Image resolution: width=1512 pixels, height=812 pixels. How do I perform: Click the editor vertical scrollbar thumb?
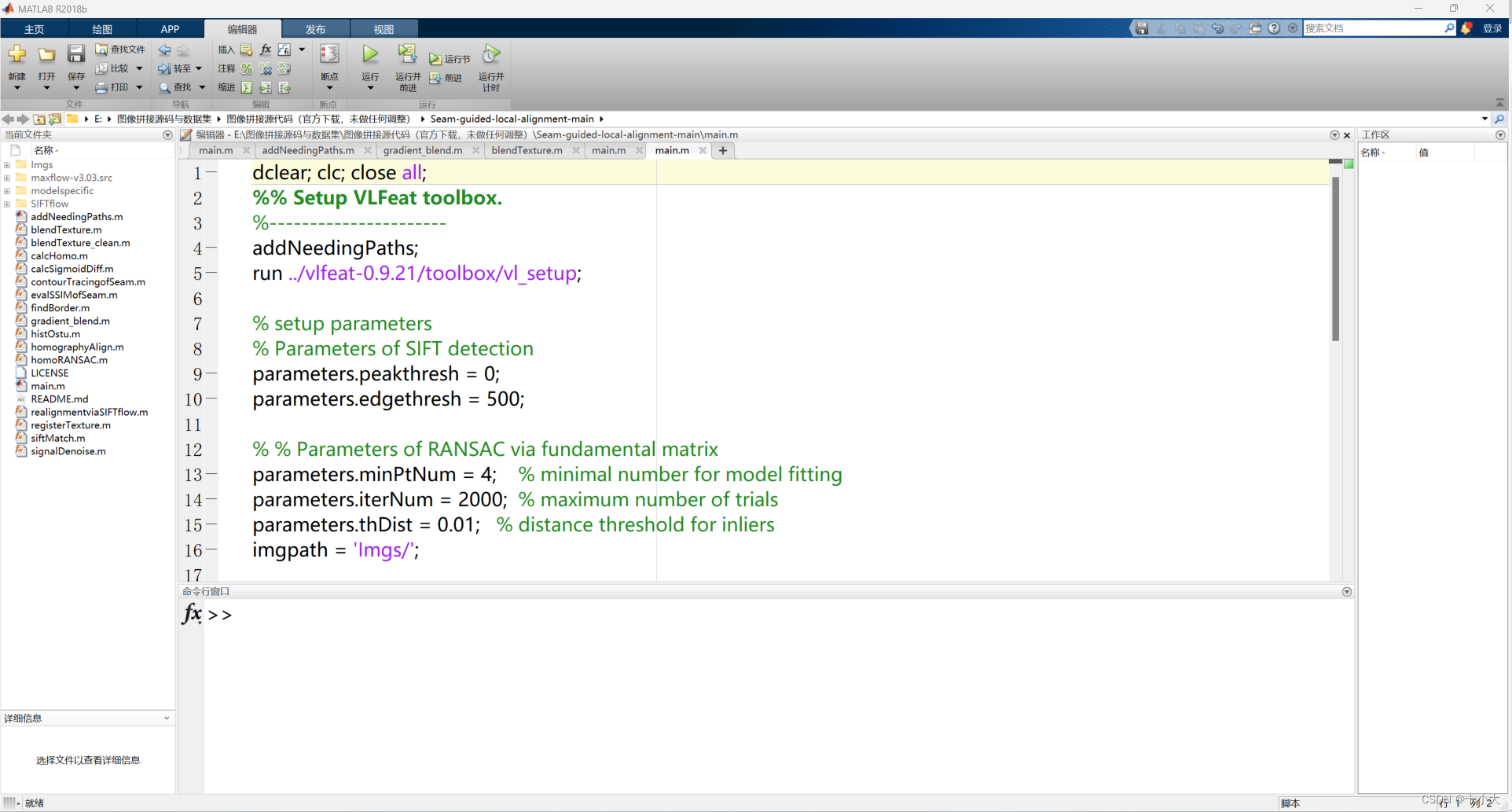[1335, 259]
